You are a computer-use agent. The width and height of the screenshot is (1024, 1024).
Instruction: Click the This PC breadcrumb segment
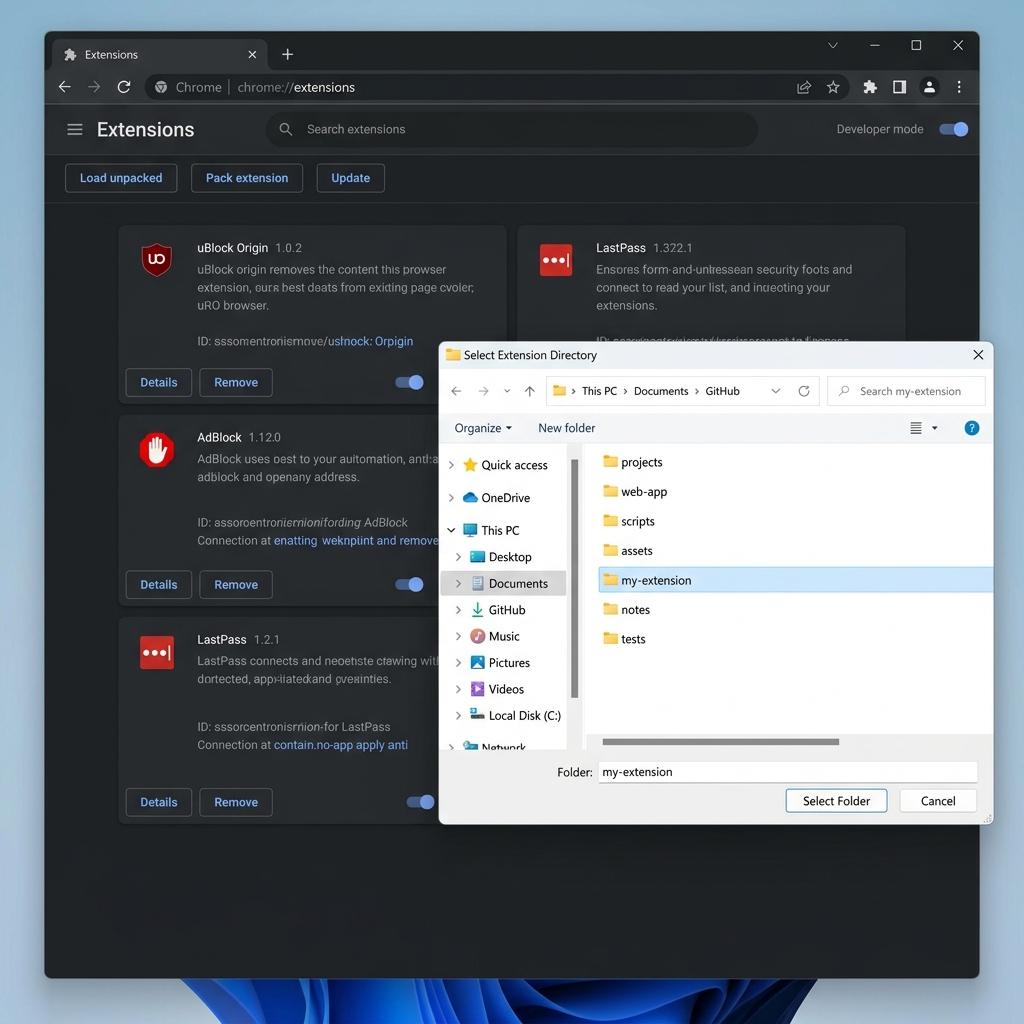click(600, 391)
